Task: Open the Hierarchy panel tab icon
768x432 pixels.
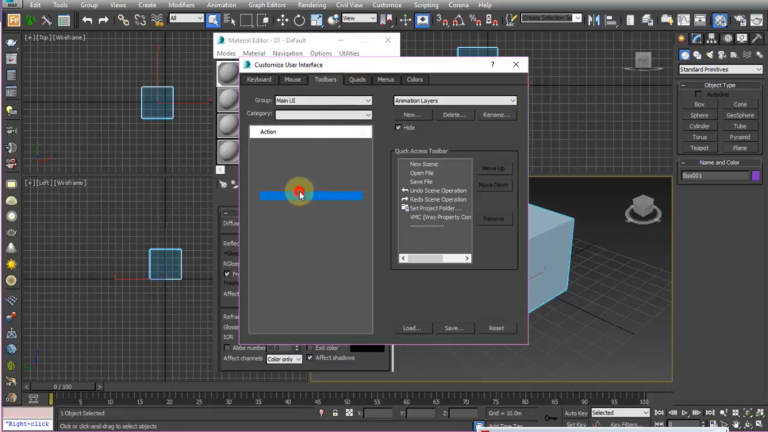Action: tap(712, 39)
